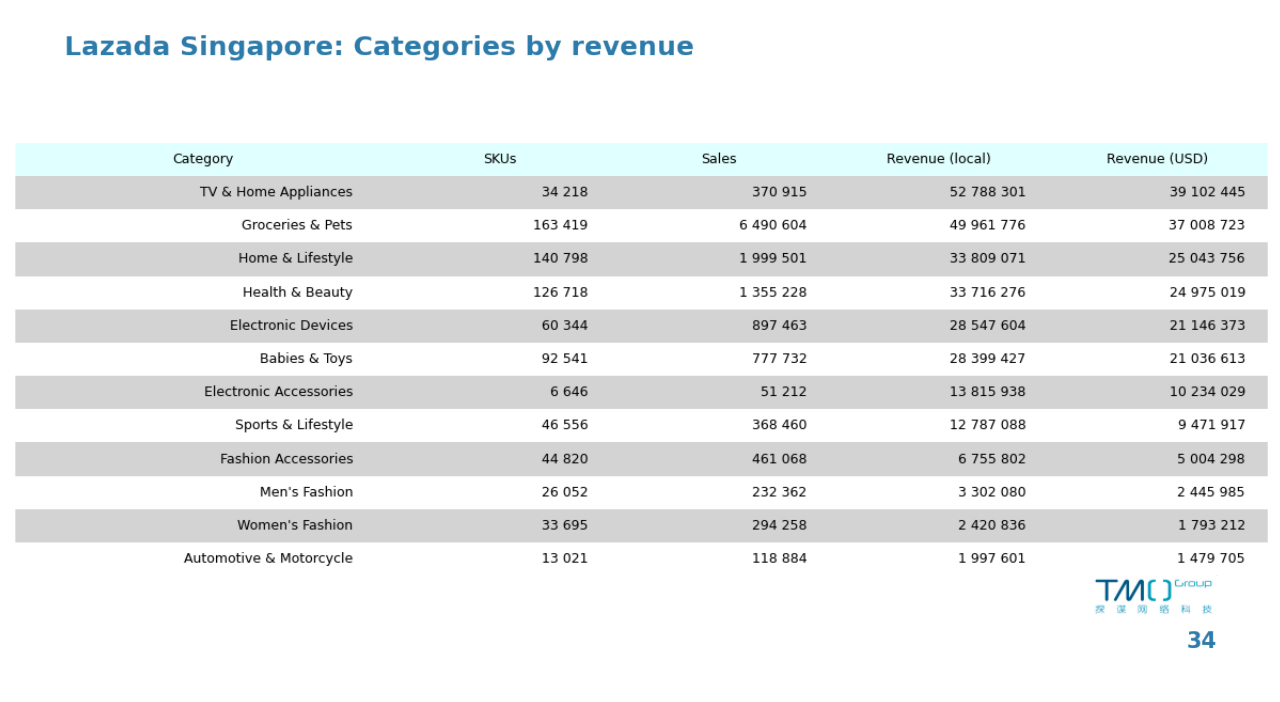Select USD revenue 9 471 917

point(1211,425)
